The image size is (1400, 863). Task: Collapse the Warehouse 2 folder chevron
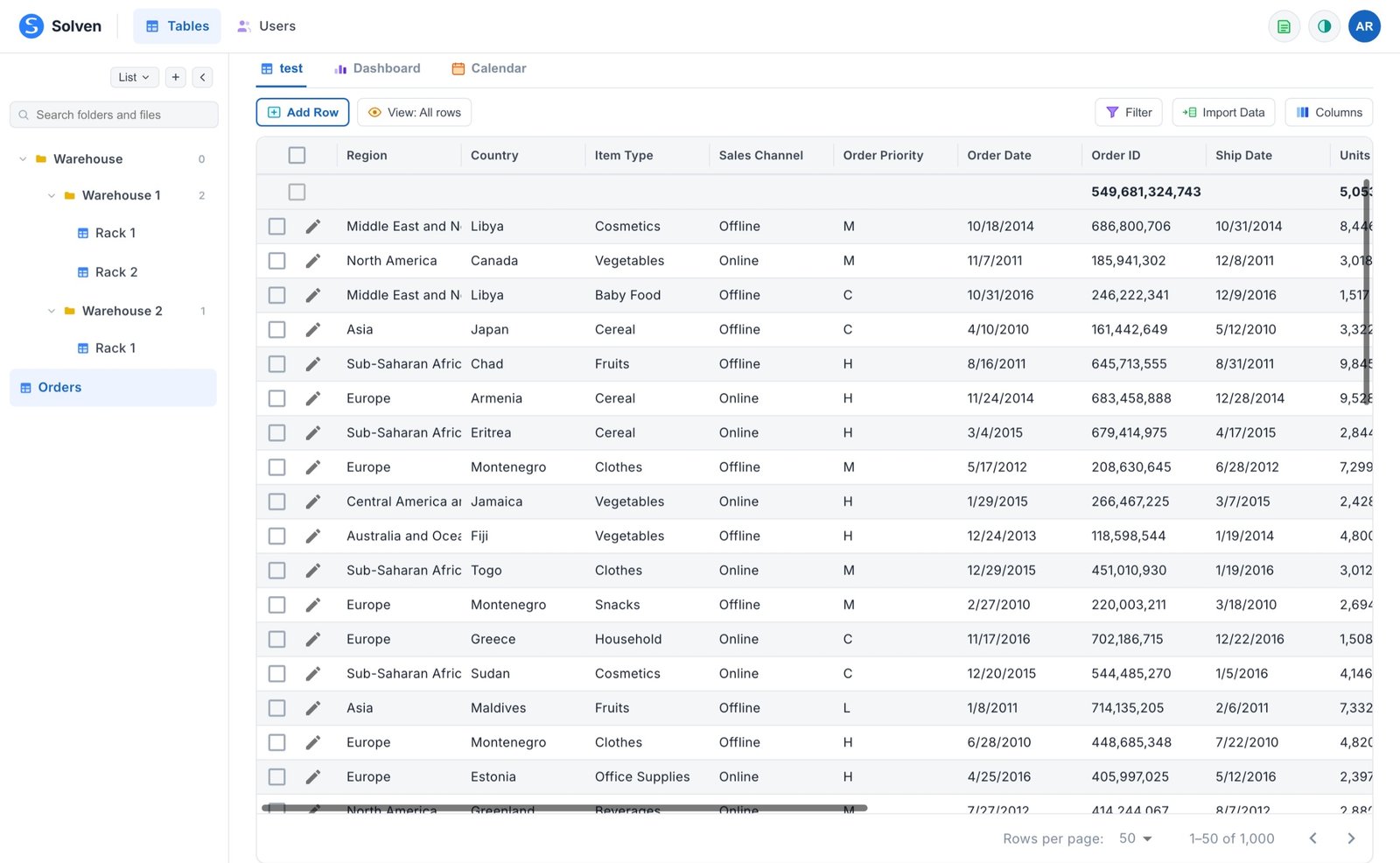52,312
